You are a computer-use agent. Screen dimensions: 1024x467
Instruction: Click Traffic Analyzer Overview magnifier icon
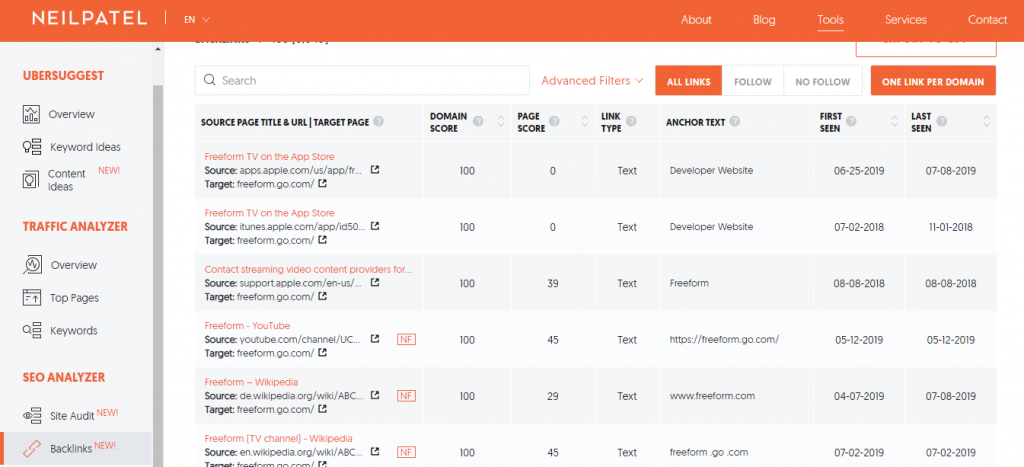[32, 265]
